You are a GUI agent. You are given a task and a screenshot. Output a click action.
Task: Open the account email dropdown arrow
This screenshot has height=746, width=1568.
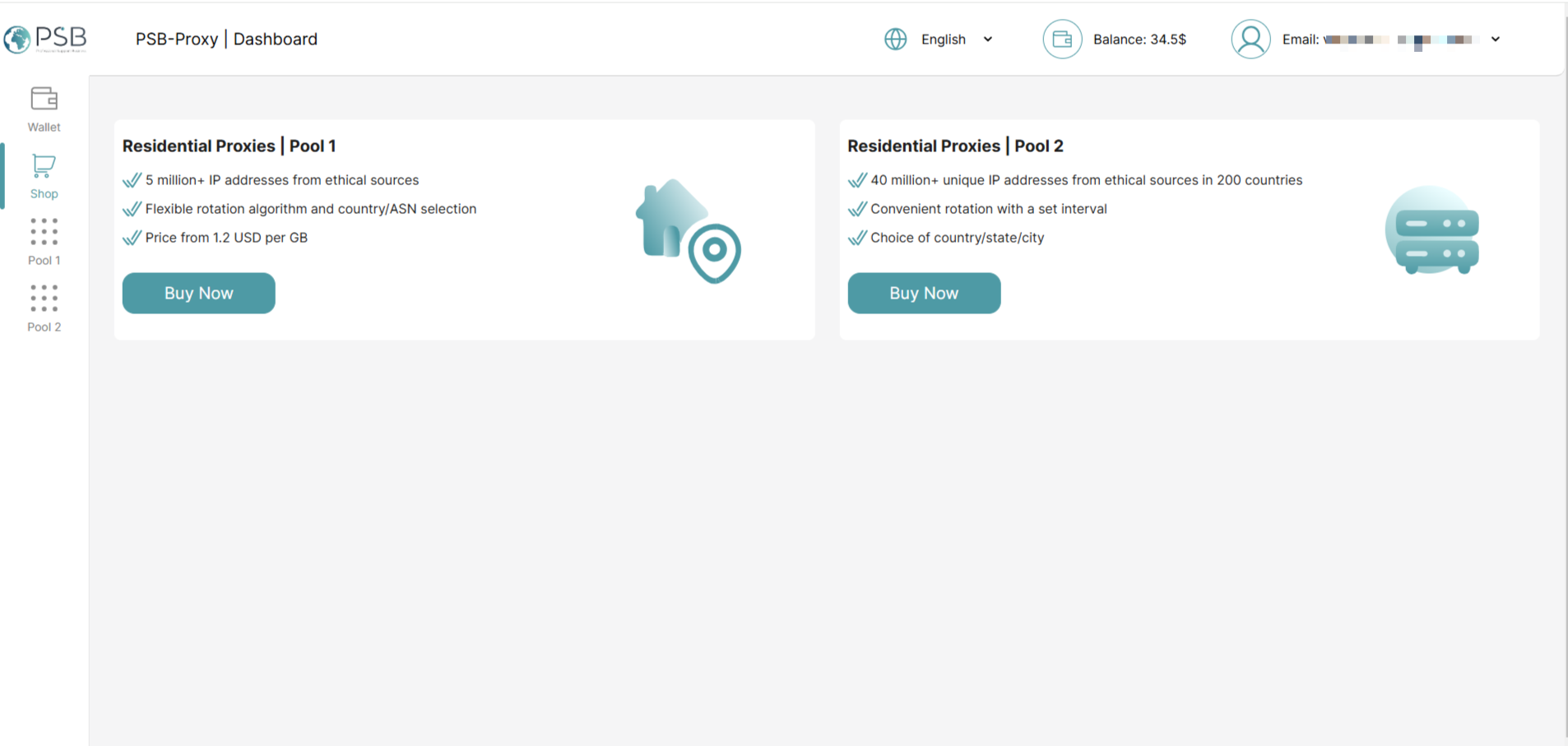click(x=1496, y=39)
